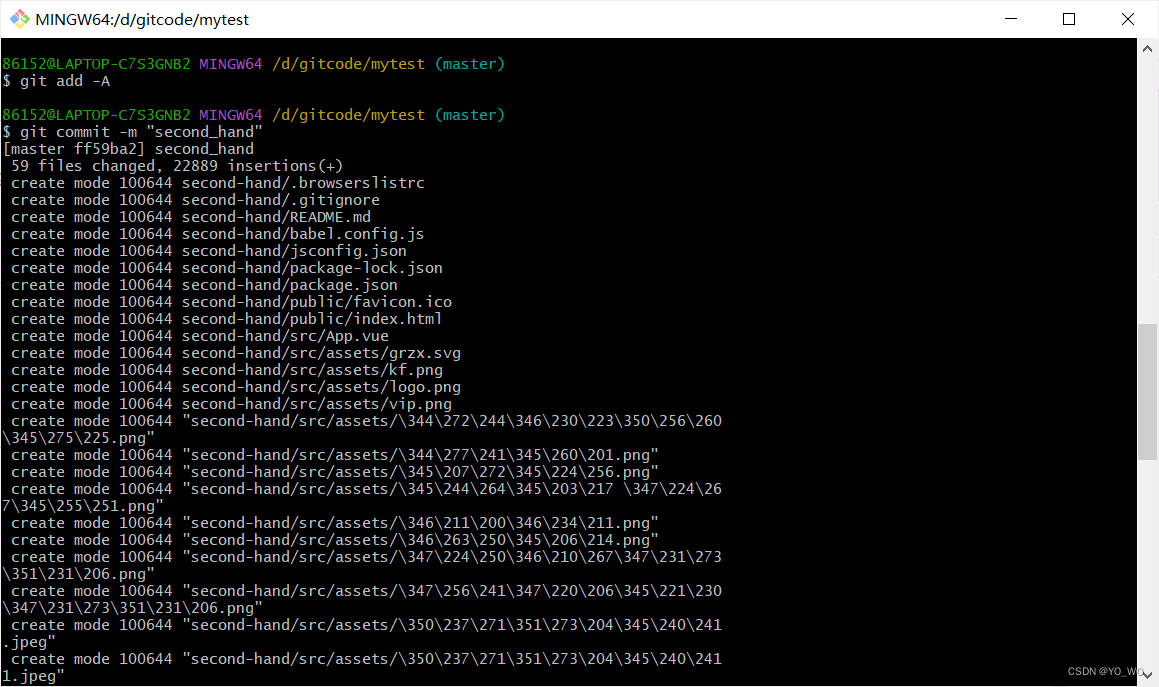Screen dimensions: 1159x687
Task: Click the line ending in \345\207\272\345\224\256.png
Action: pos(335,473)
